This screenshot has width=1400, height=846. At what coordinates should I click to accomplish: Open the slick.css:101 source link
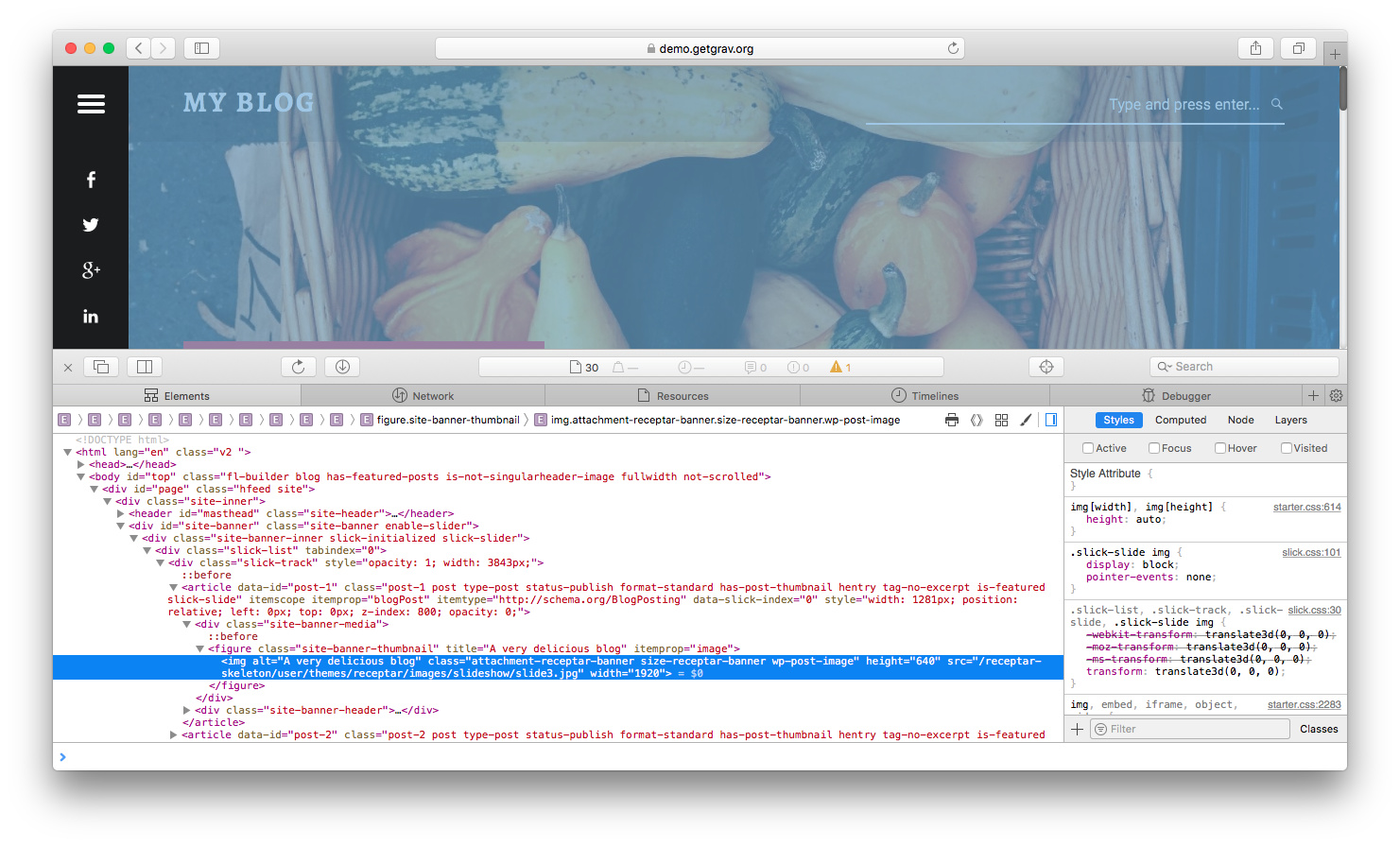pyautogui.click(x=1311, y=553)
